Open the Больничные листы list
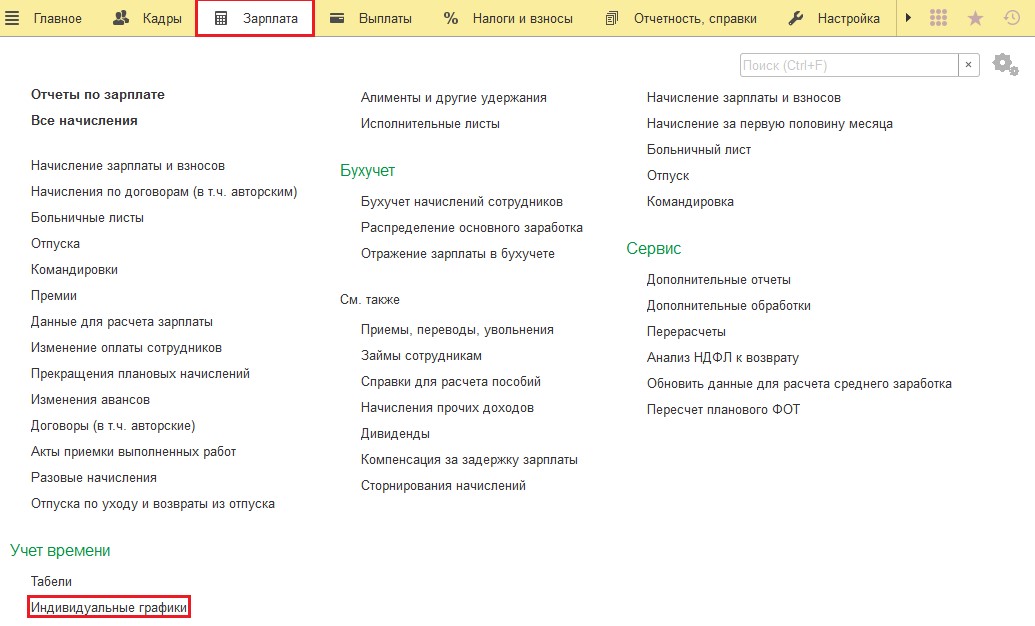The height and width of the screenshot is (626, 1035). pos(87,217)
